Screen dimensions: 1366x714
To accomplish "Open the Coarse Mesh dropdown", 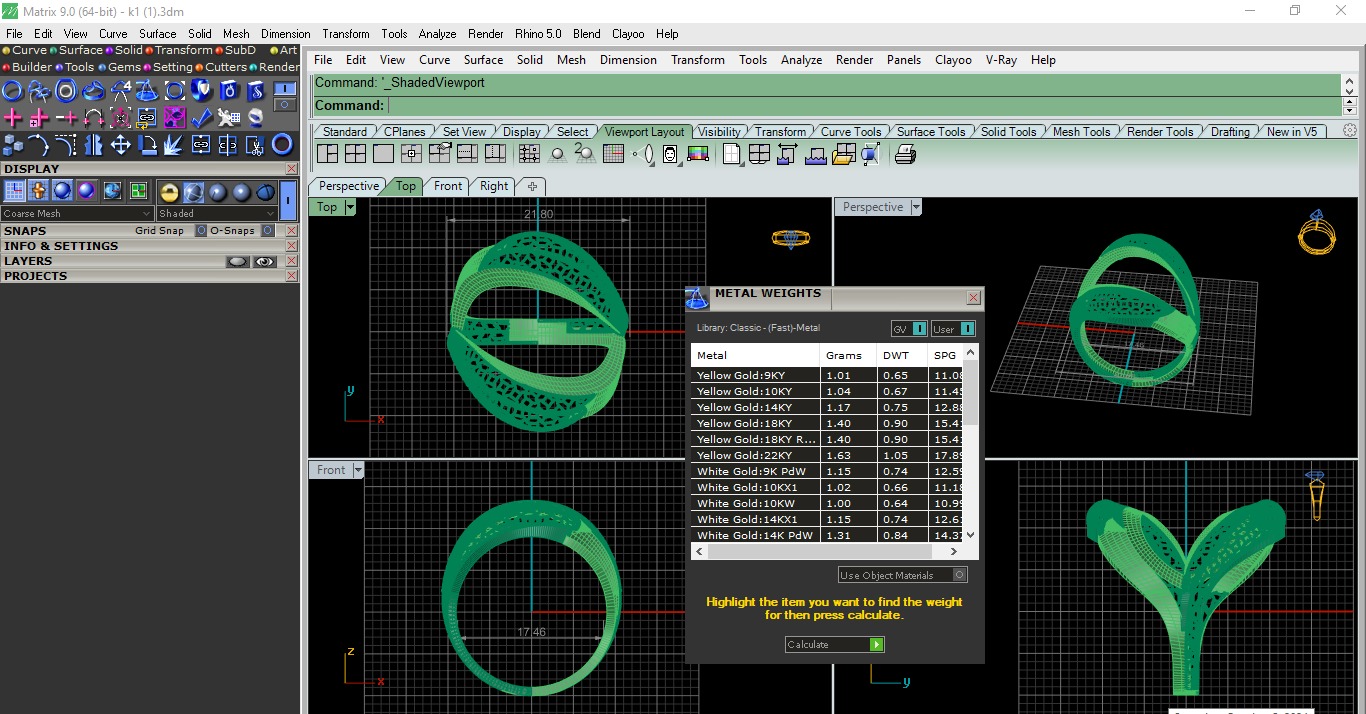I will click(77, 213).
